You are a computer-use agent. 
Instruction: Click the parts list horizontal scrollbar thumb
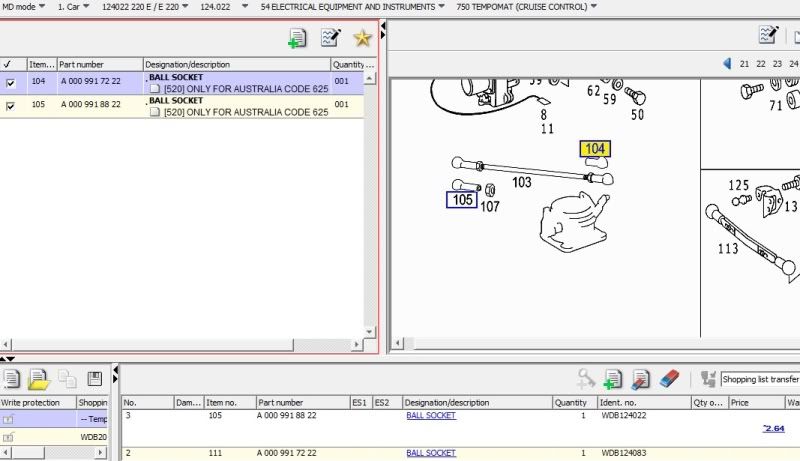[x=152, y=345]
